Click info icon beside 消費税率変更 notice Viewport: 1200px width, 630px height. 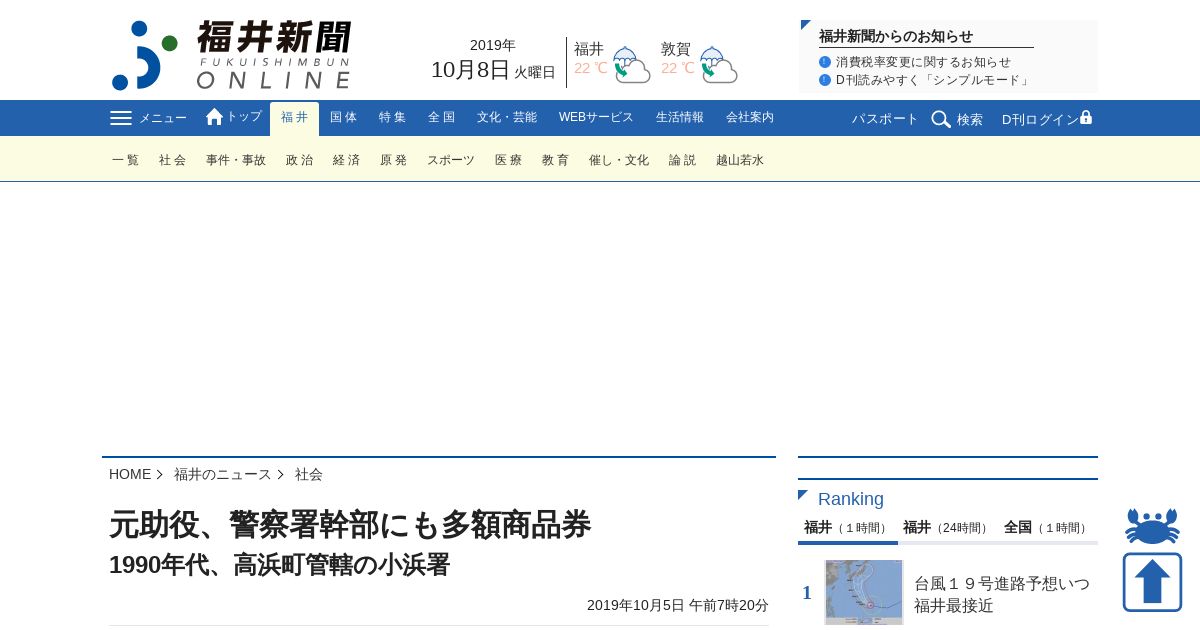[825, 62]
